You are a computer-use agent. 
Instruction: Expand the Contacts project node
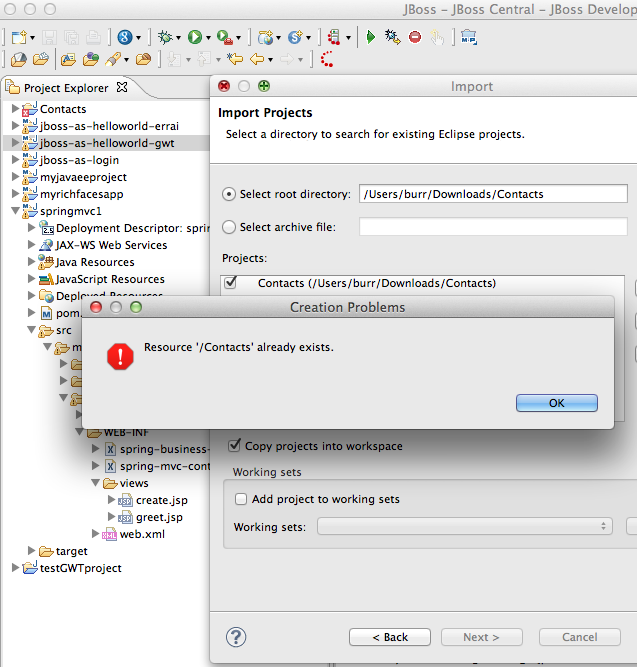[15, 108]
